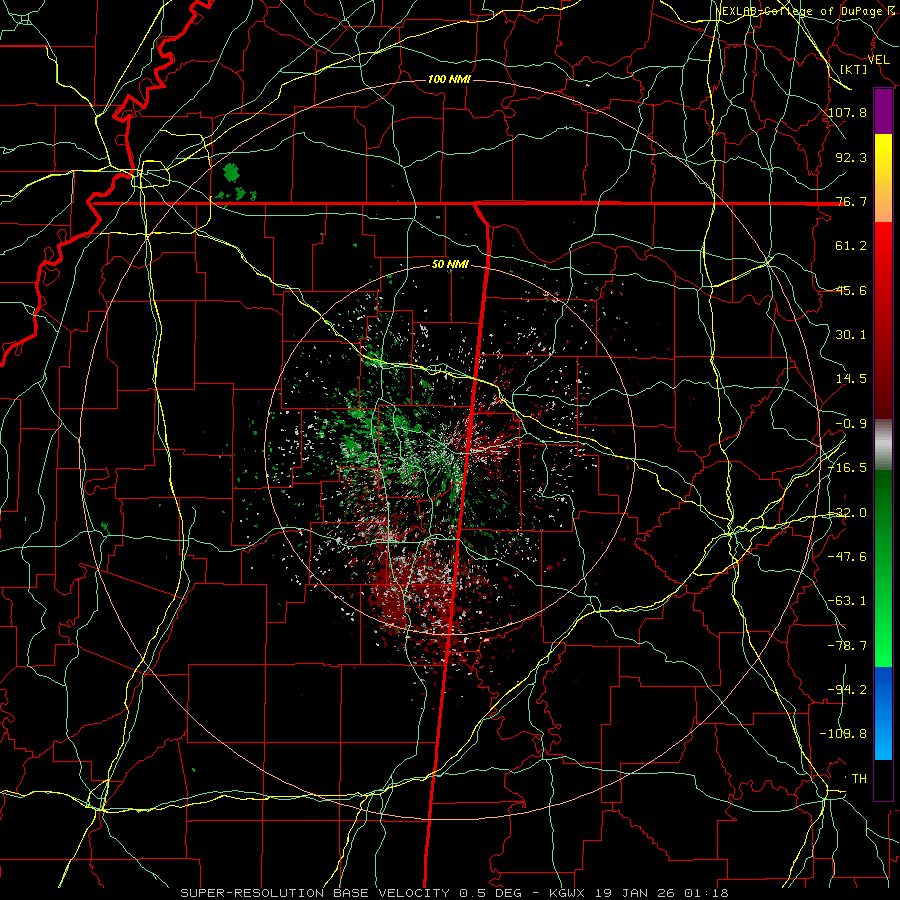Click the -109.8 value on velocity scale
This screenshot has width=900, height=900.
(843, 734)
